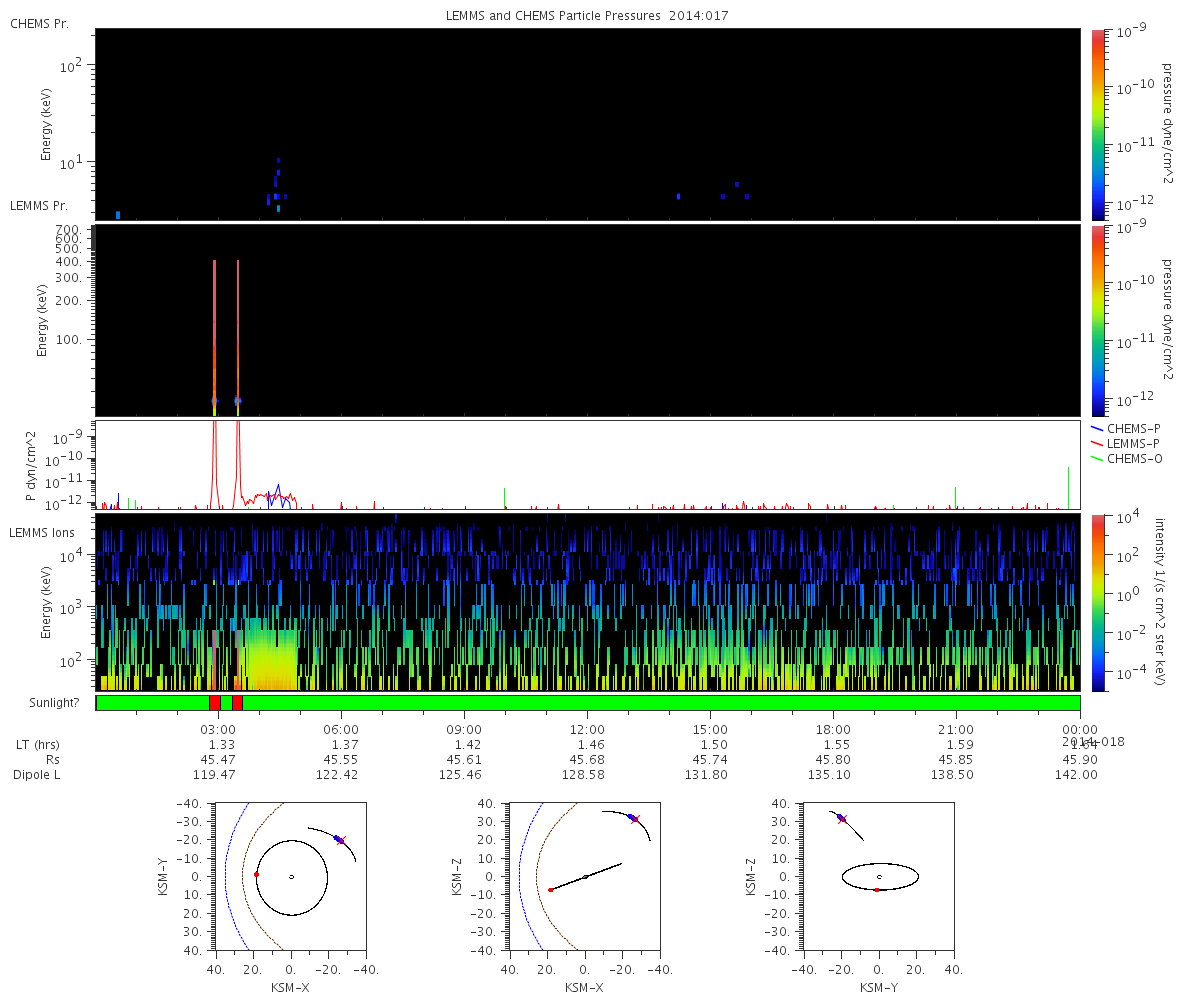The height and width of the screenshot is (1000, 1200).
Task: Click the Dipole L value 142.00
Action: tap(1079, 775)
